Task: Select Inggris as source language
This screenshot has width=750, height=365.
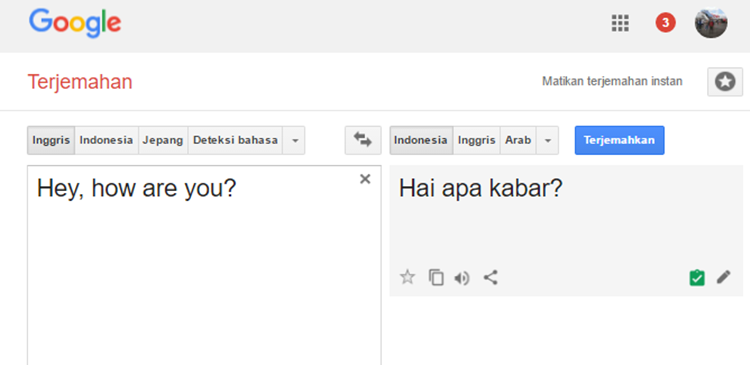Action: [51, 140]
